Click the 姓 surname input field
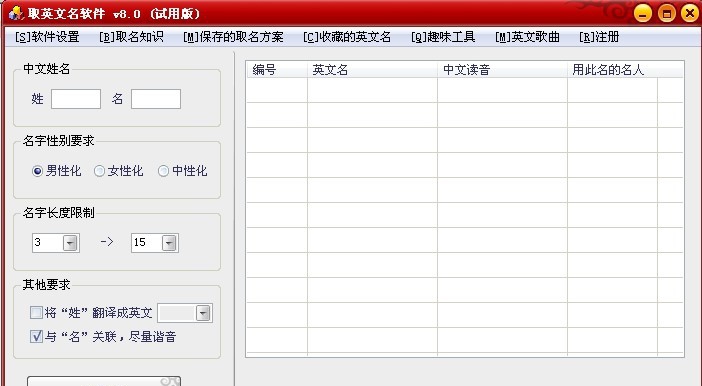 click(x=76, y=99)
